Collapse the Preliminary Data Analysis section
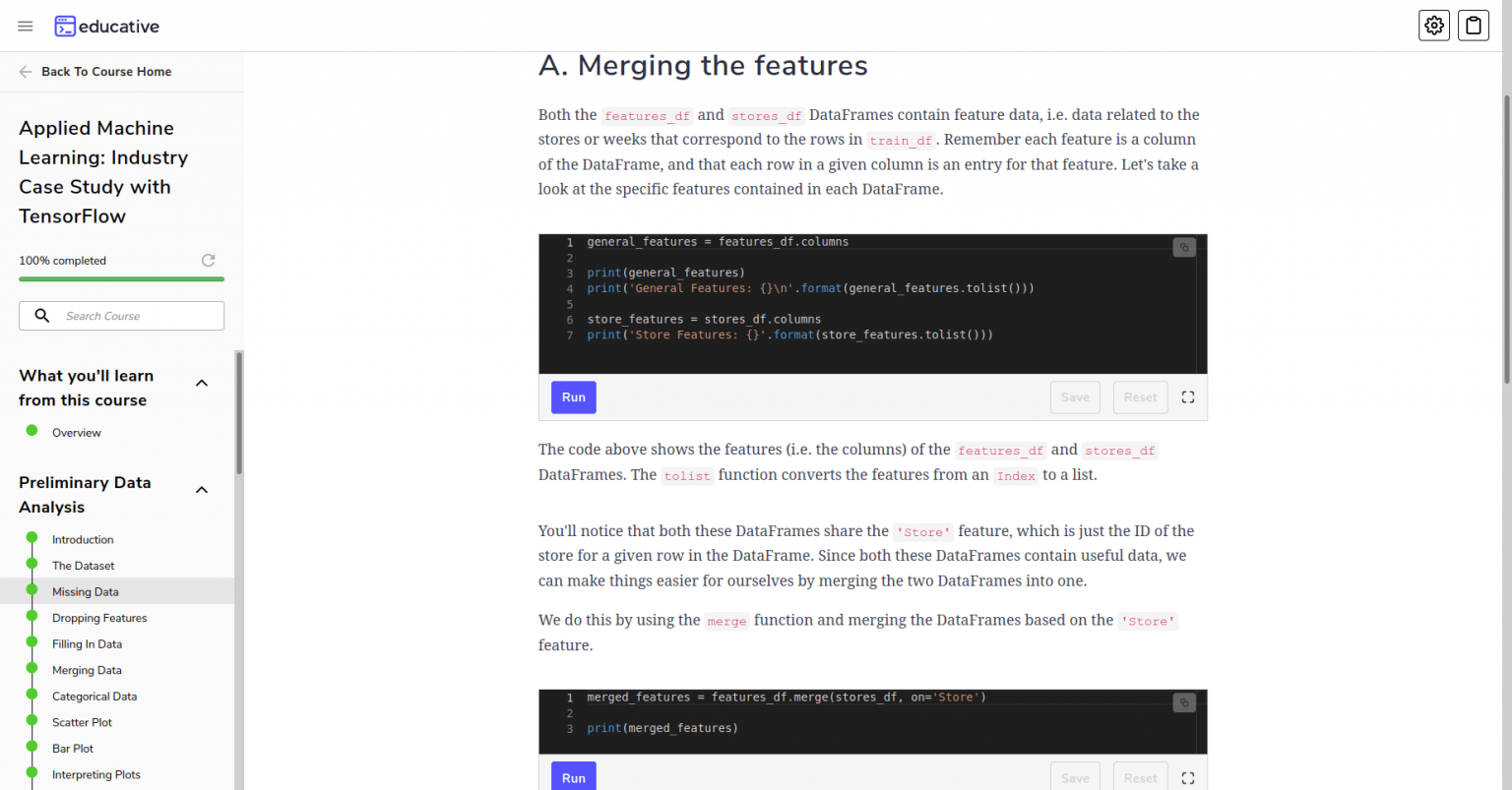 coord(202,490)
